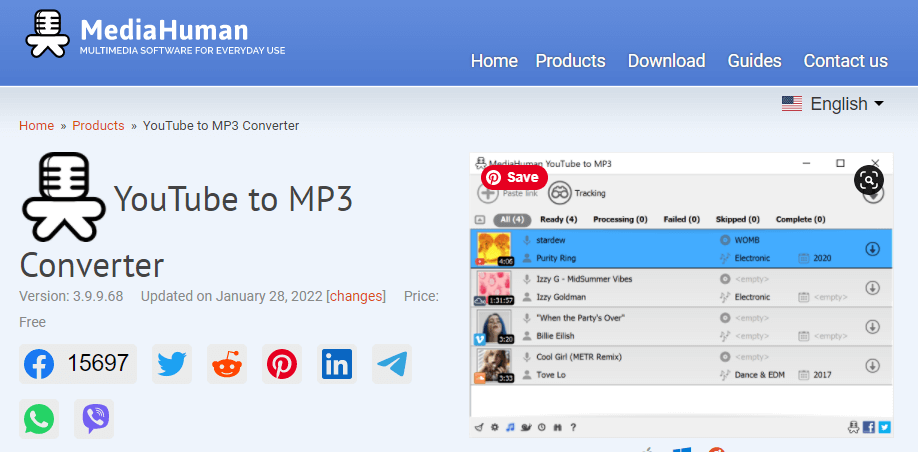
Task: Select the Complete (0) tab
Action: click(800, 220)
